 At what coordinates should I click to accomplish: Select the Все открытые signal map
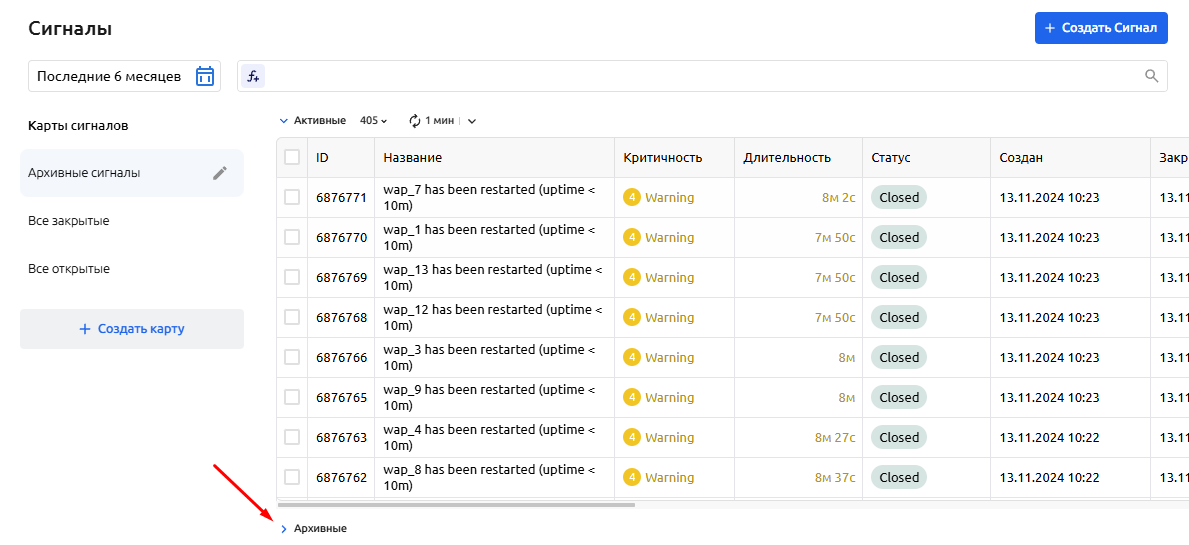(69, 269)
